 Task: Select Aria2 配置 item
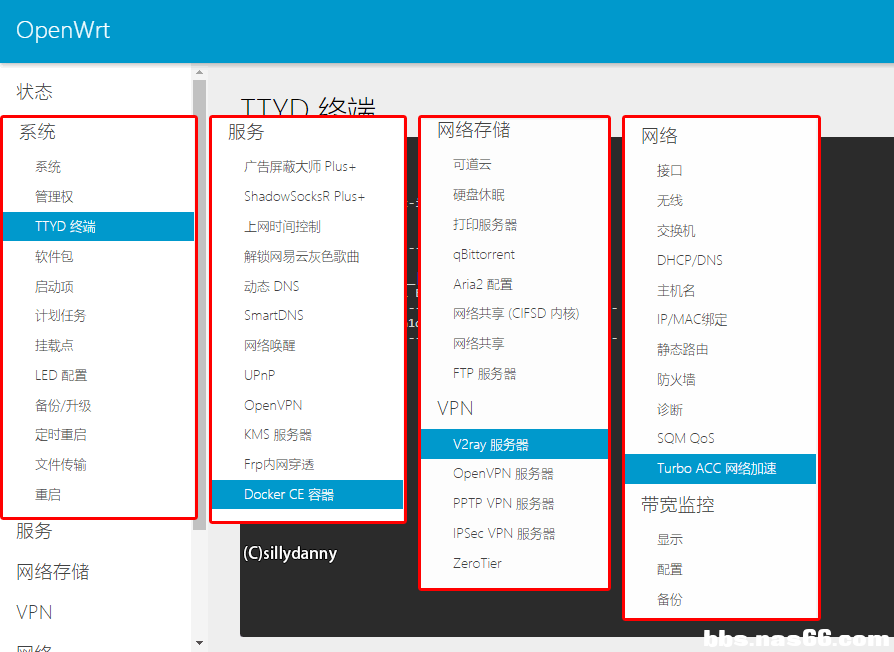pos(482,284)
